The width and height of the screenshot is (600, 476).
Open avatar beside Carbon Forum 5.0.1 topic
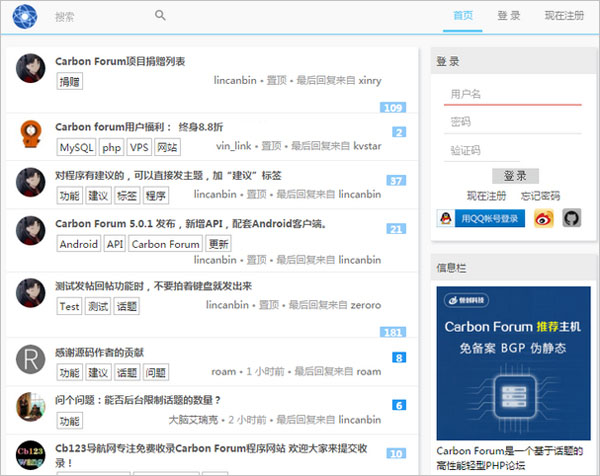[x=31, y=230]
